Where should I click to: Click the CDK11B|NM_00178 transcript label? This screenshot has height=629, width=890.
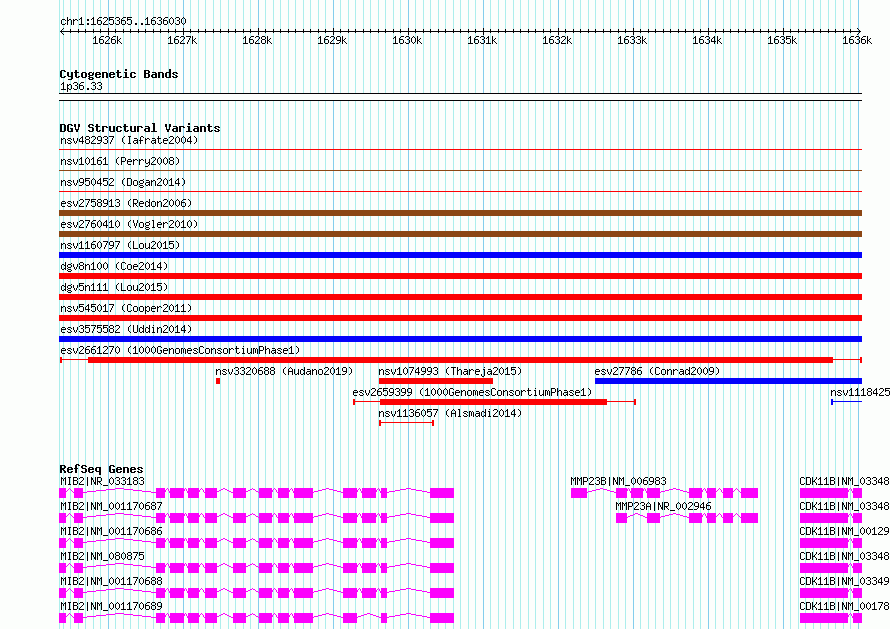point(845,606)
